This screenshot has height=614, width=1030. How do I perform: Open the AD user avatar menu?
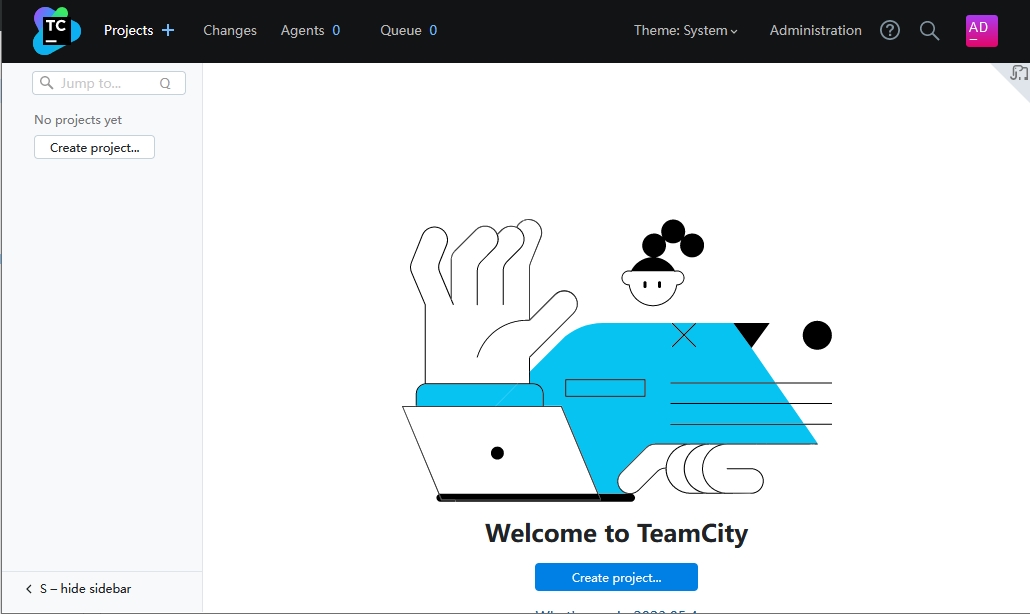(981, 30)
